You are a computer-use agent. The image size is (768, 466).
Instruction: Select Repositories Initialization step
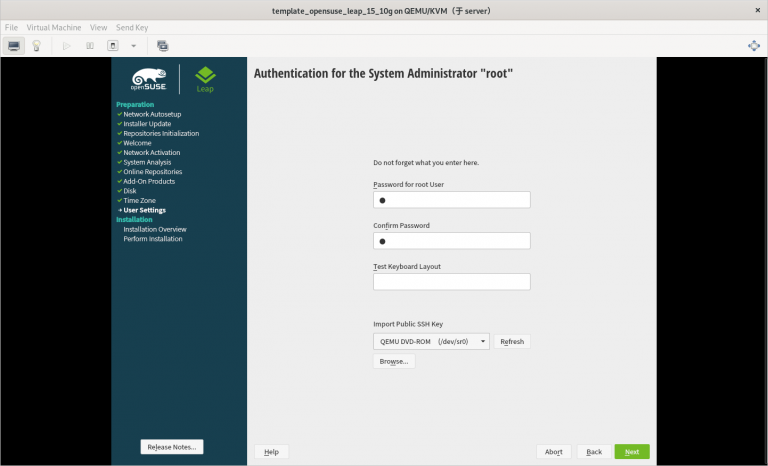pos(161,133)
